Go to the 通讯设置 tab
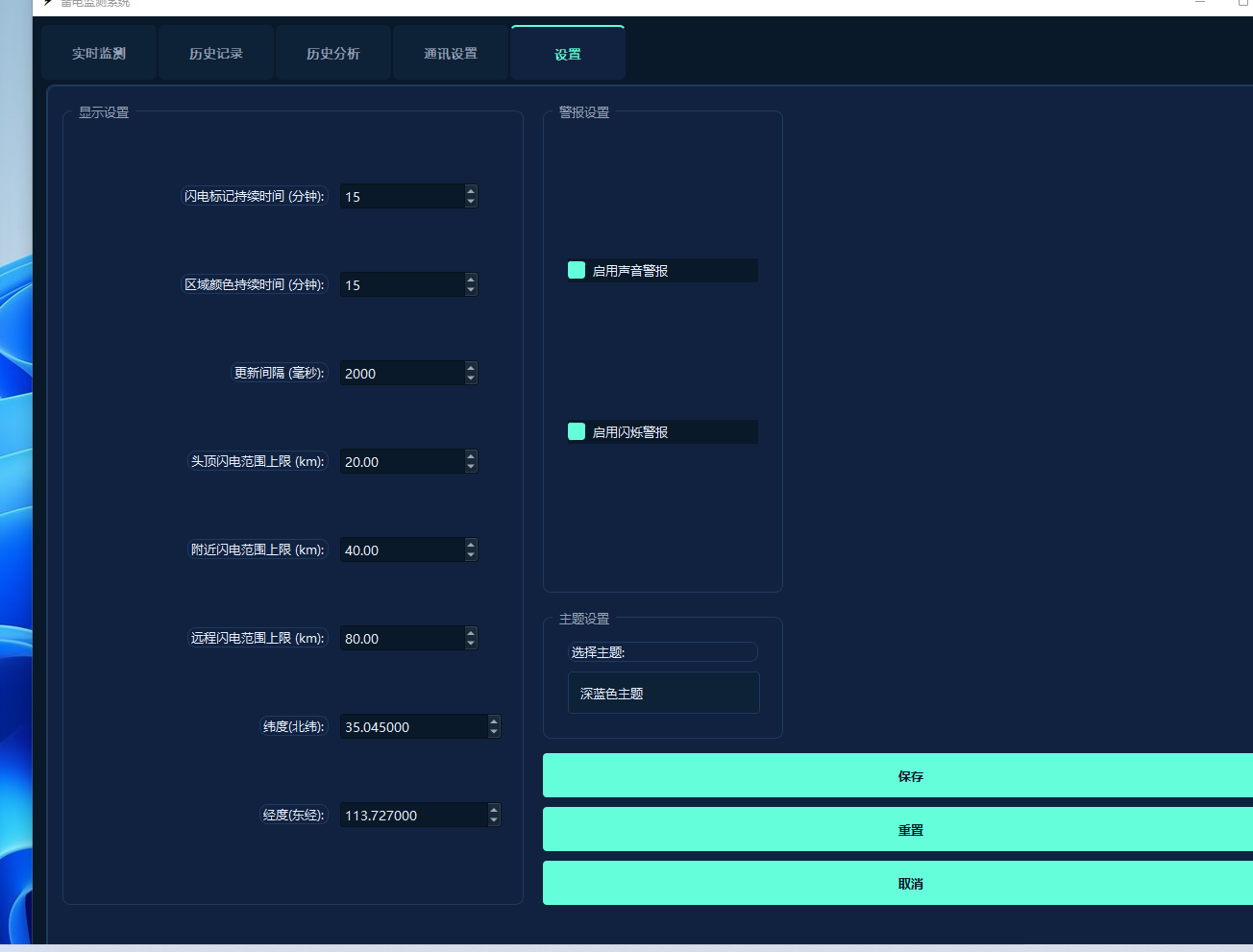This screenshot has height=952, width=1253. 451,53
